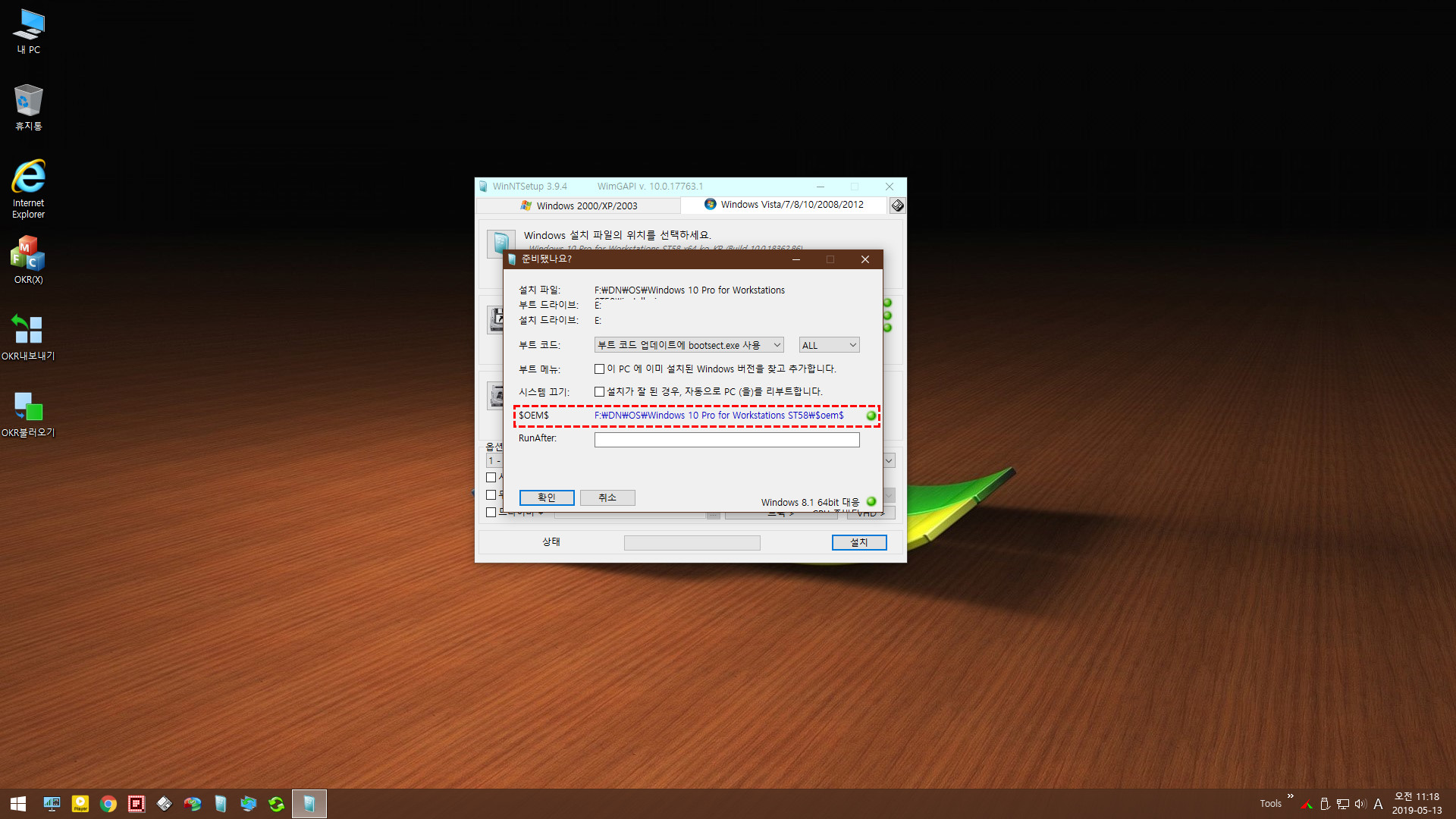Launch the yellow Player app in taskbar
Image resolution: width=1456 pixels, height=819 pixels.
pos(80,804)
